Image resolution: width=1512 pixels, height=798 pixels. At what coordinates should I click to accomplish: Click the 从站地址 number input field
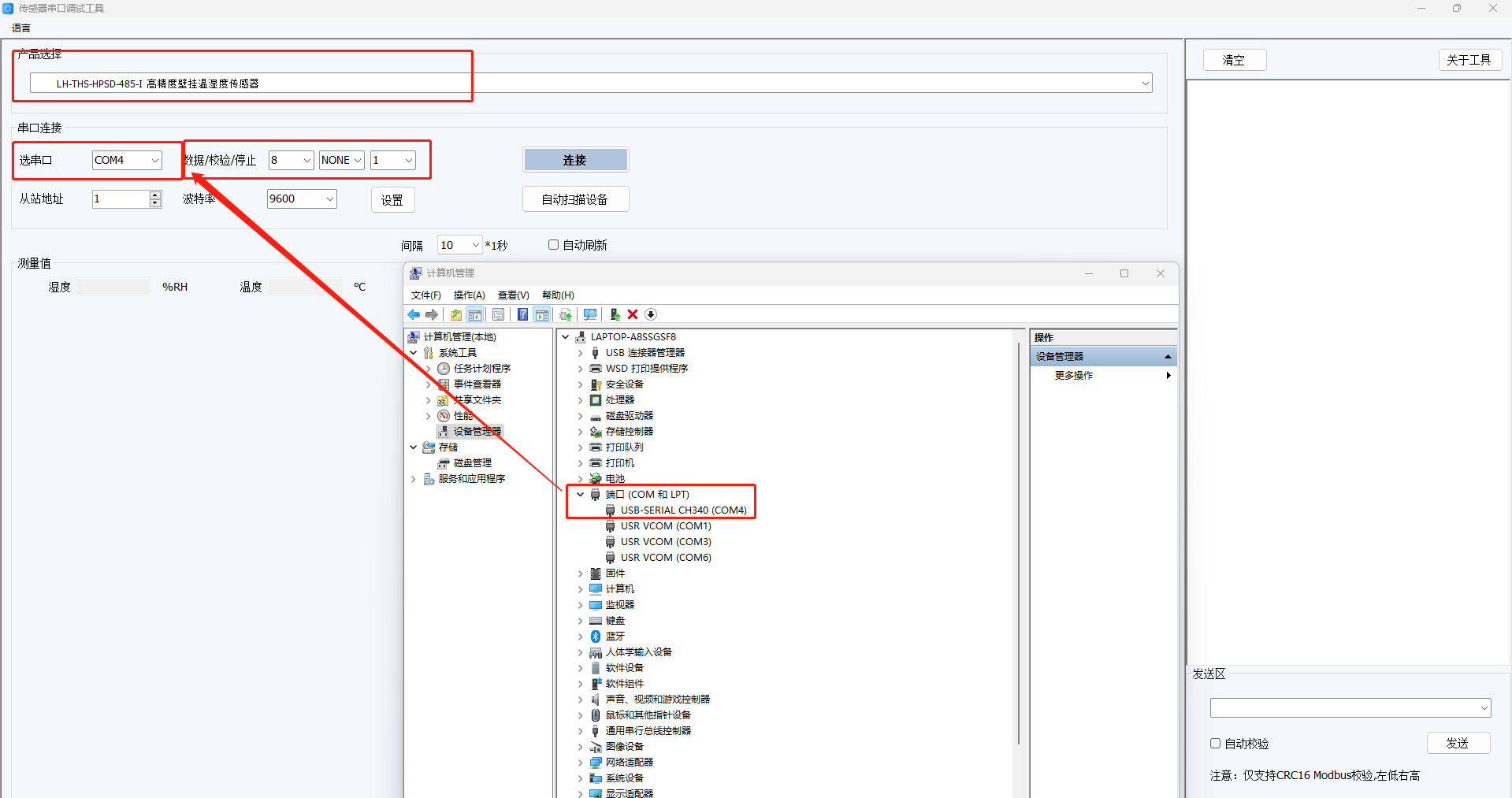[x=120, y=199]
